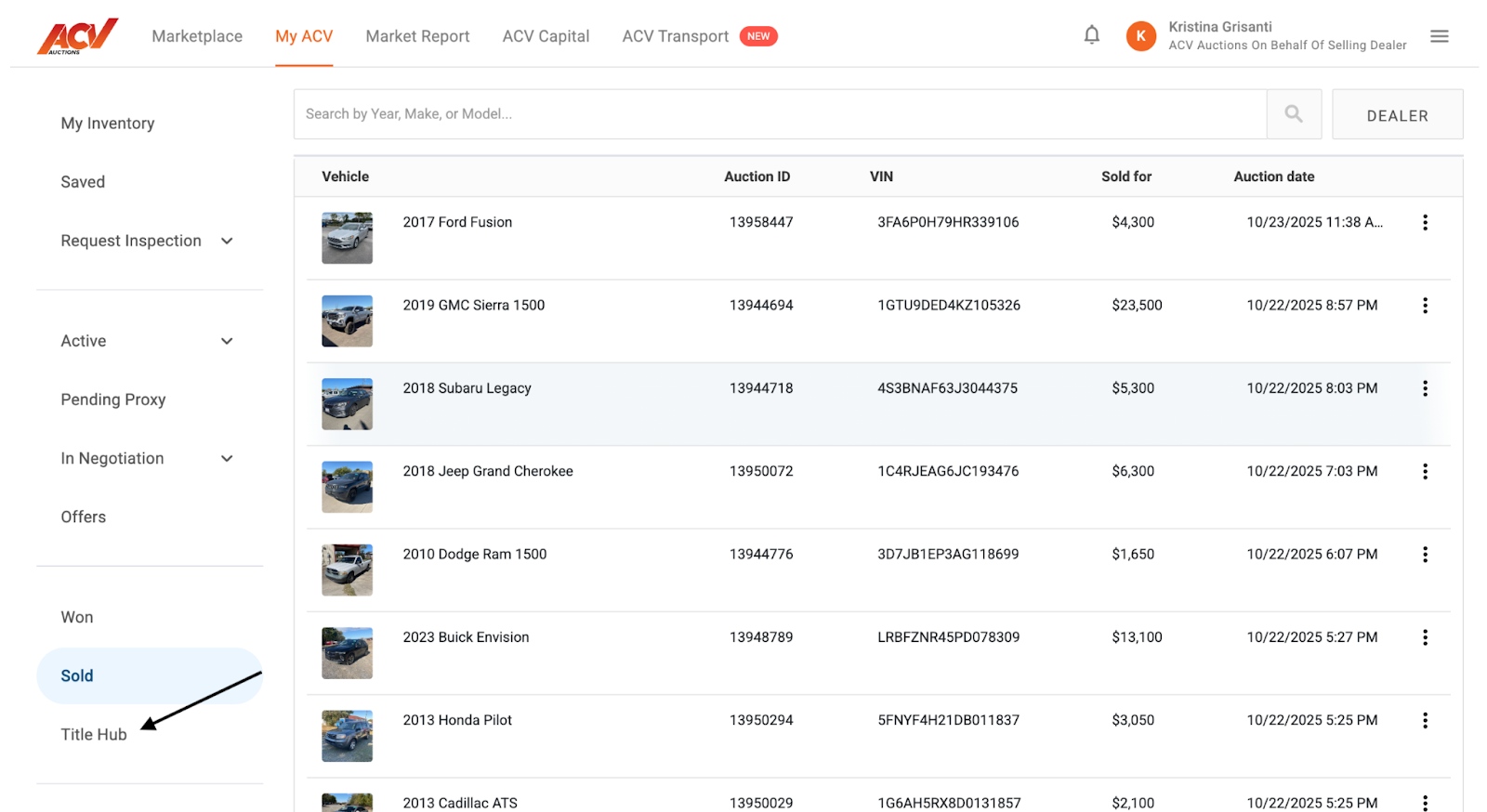The image size is (1487, 812).
Task: Click the search magnifier icon
Action: click(1294, 114)
